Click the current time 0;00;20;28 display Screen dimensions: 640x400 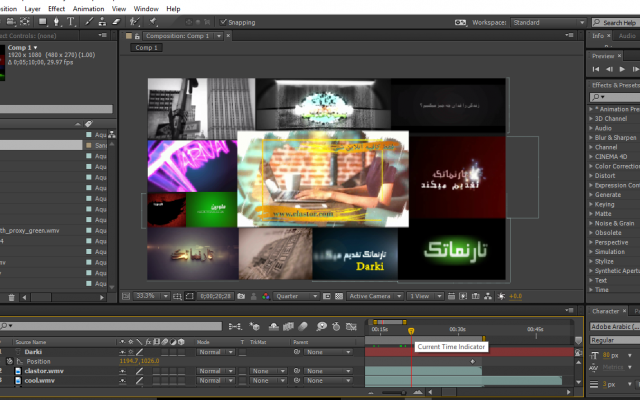[216, 296]
